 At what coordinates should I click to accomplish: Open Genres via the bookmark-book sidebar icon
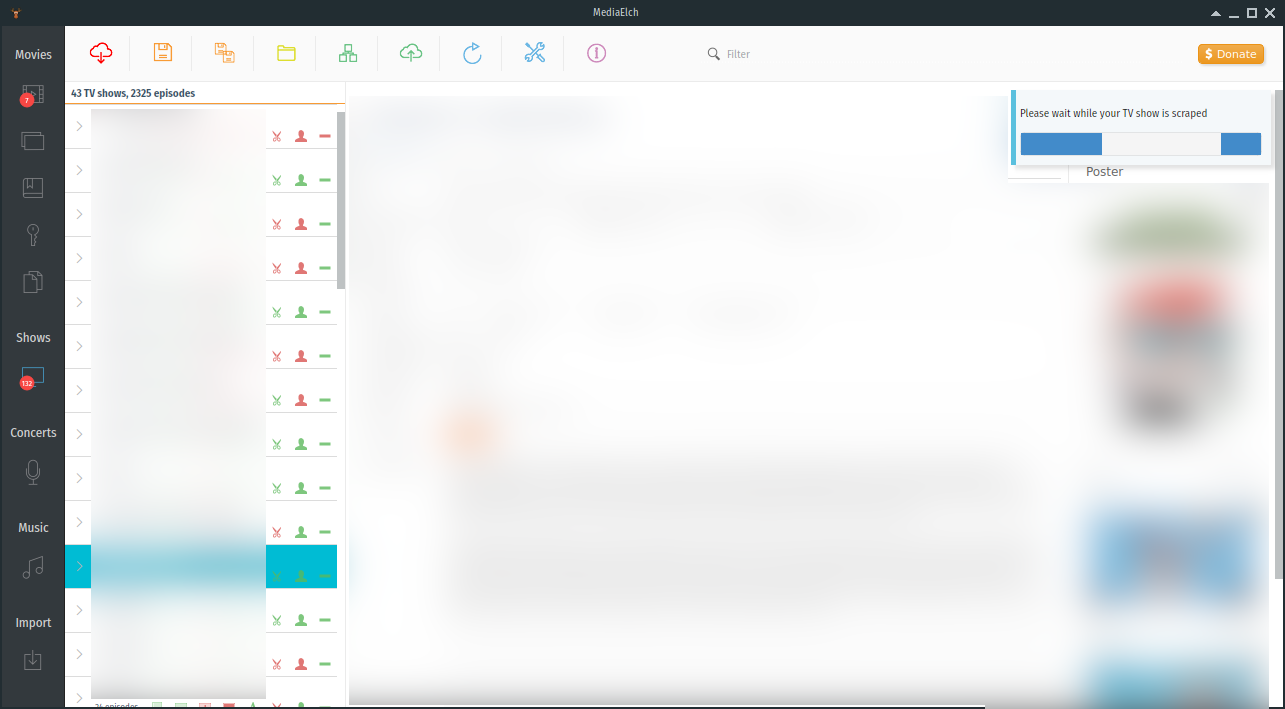(33, 187)
